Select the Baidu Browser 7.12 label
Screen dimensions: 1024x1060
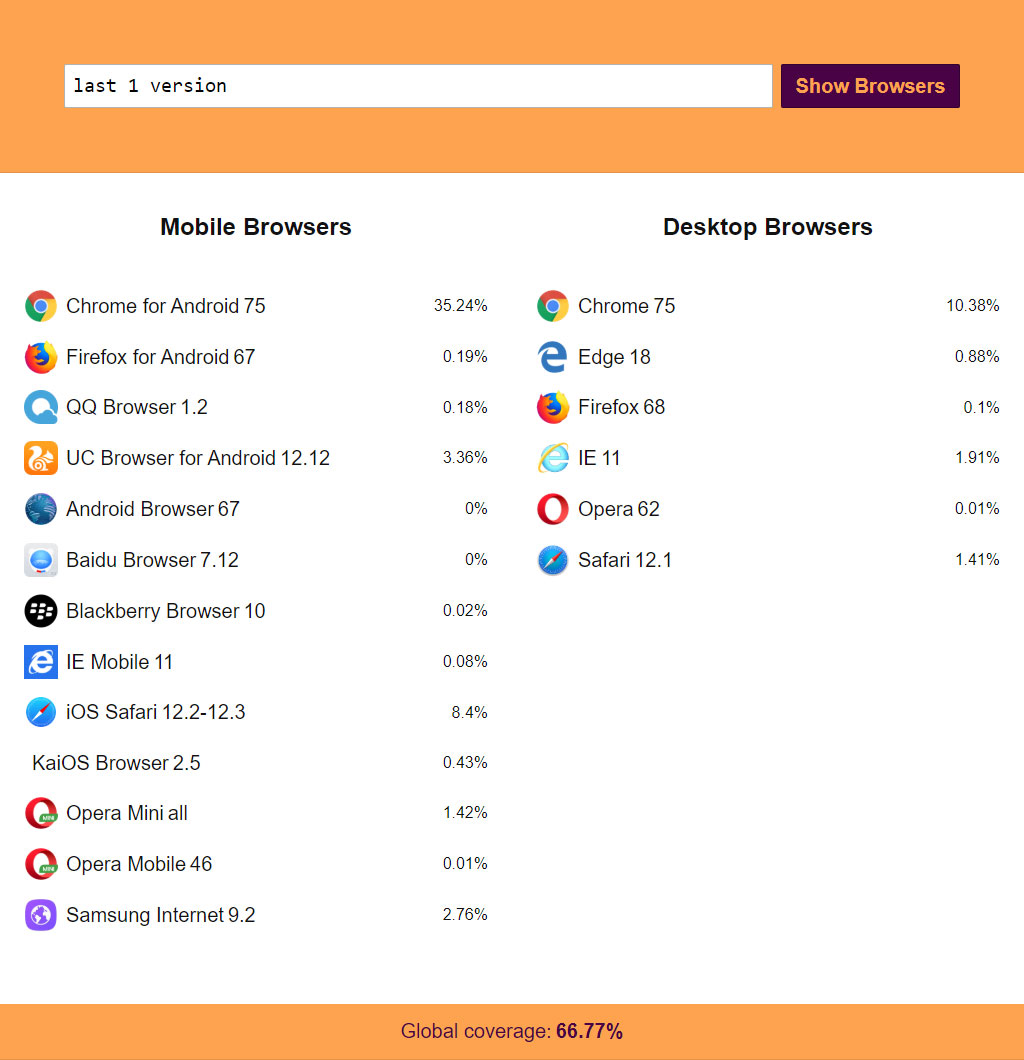pyautogui.click(x=152, y=560)
